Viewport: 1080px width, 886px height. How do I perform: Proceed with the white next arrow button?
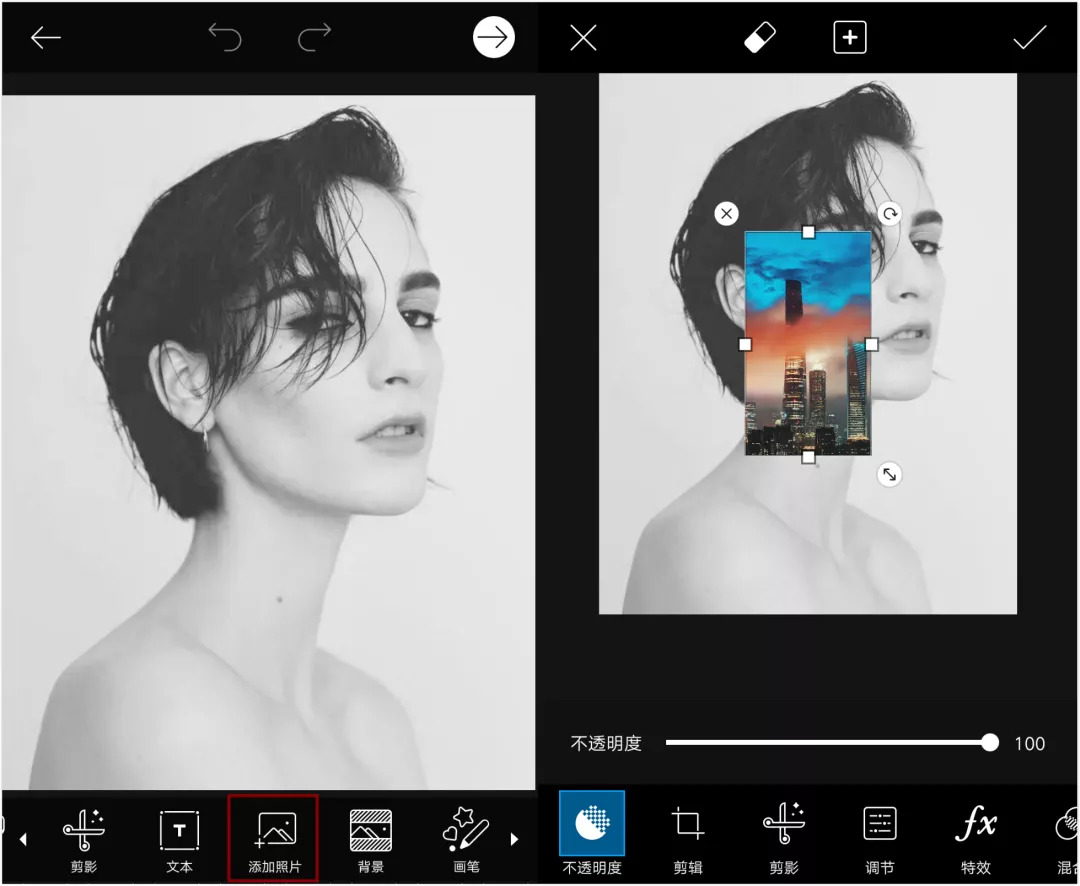click(x=493, y=38)
